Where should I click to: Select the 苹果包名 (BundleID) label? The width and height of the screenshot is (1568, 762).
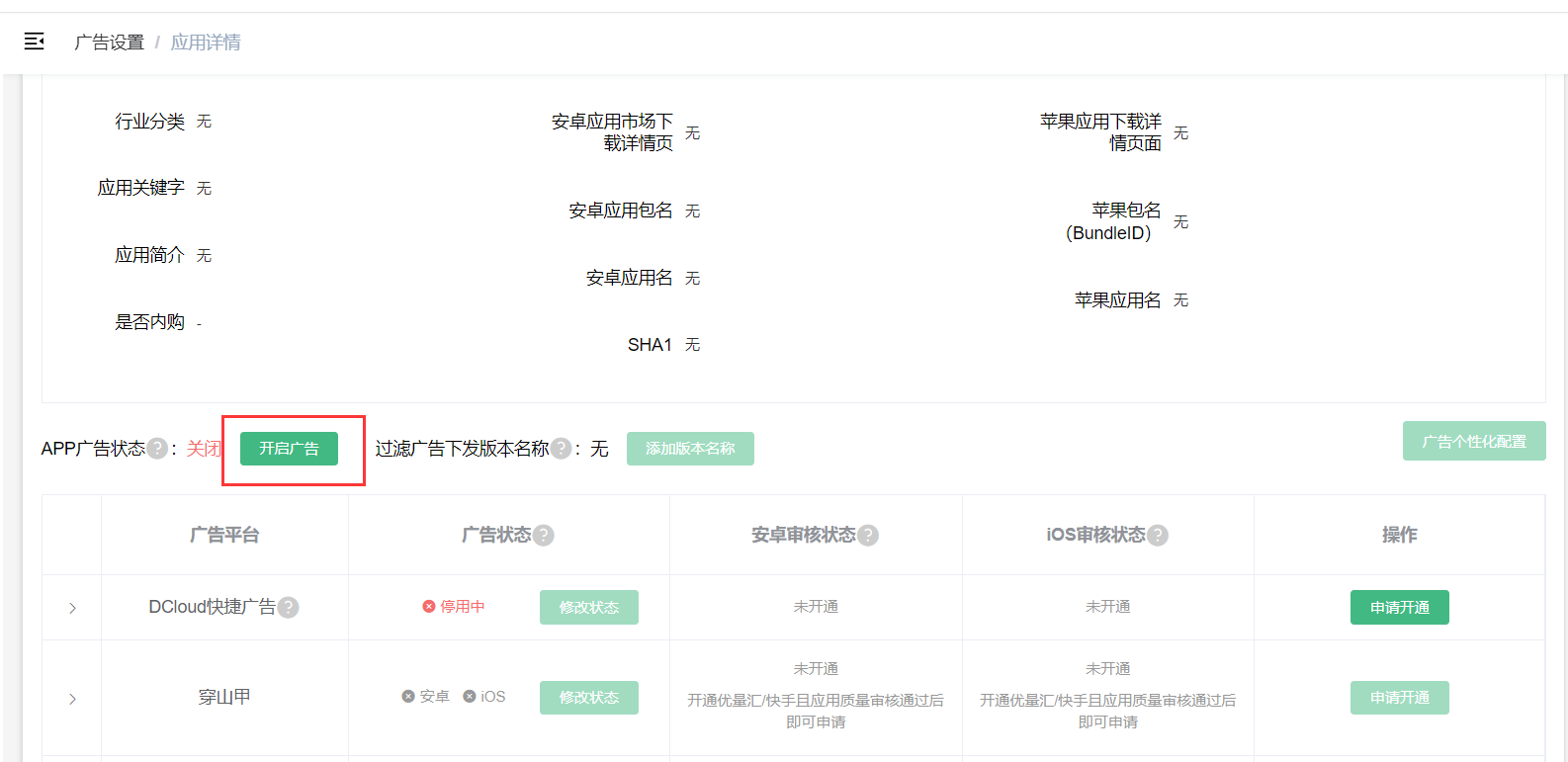point(1113,221)
